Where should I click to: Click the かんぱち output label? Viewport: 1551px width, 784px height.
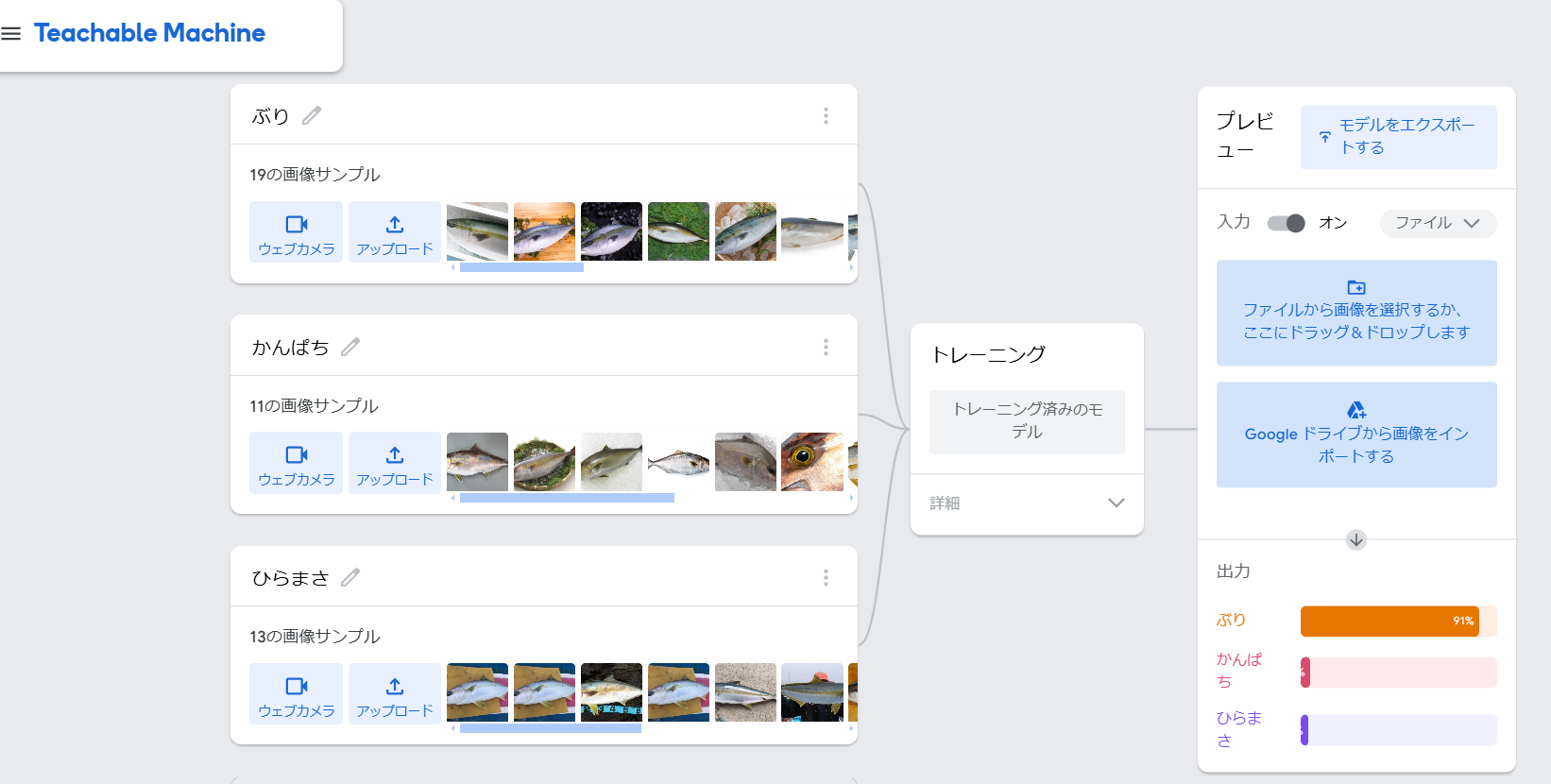[1239, 671]
